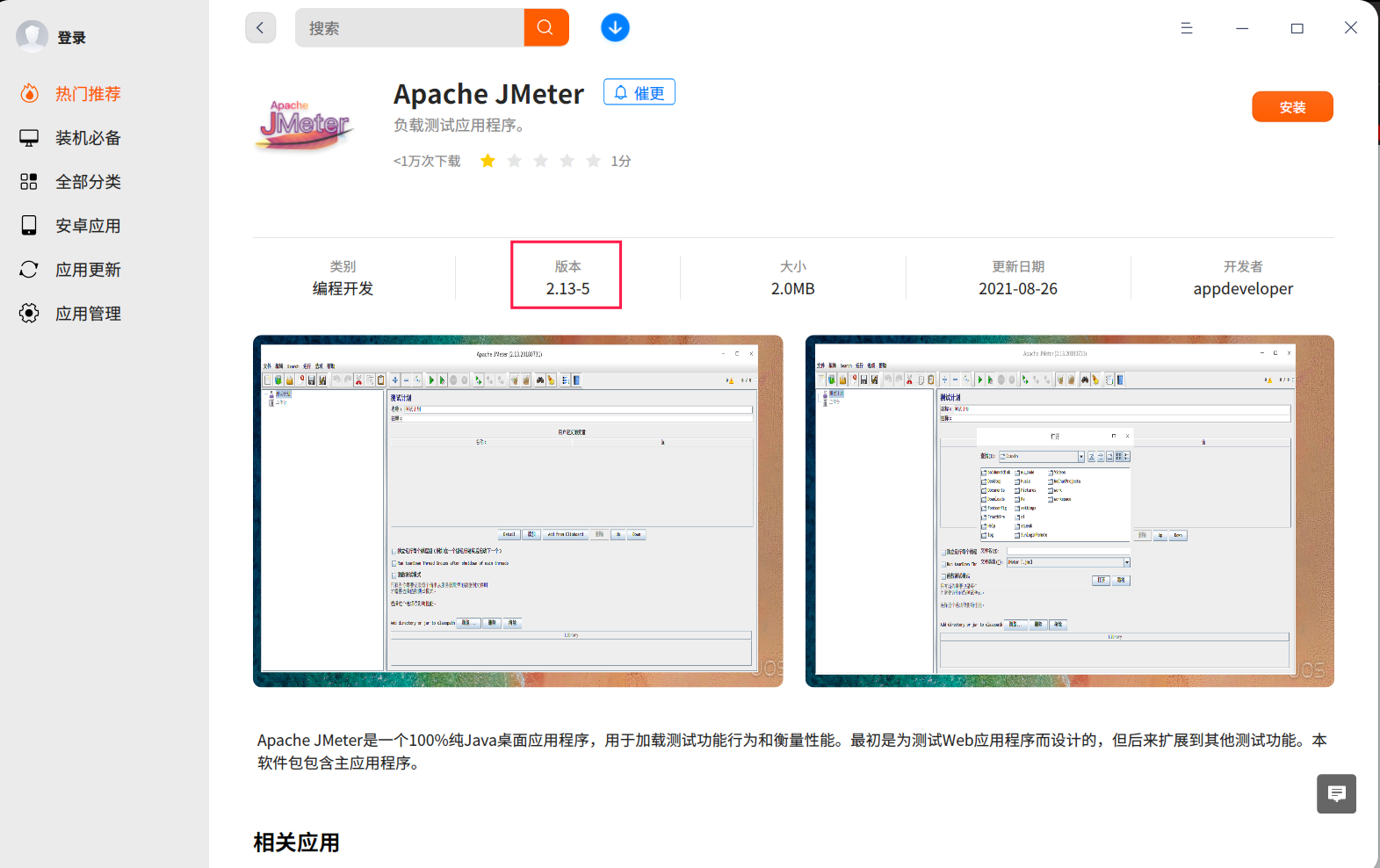Viewport: 1380px width, 868px height.
Task: Go back with the left arrow button
Action: [260, 27]
